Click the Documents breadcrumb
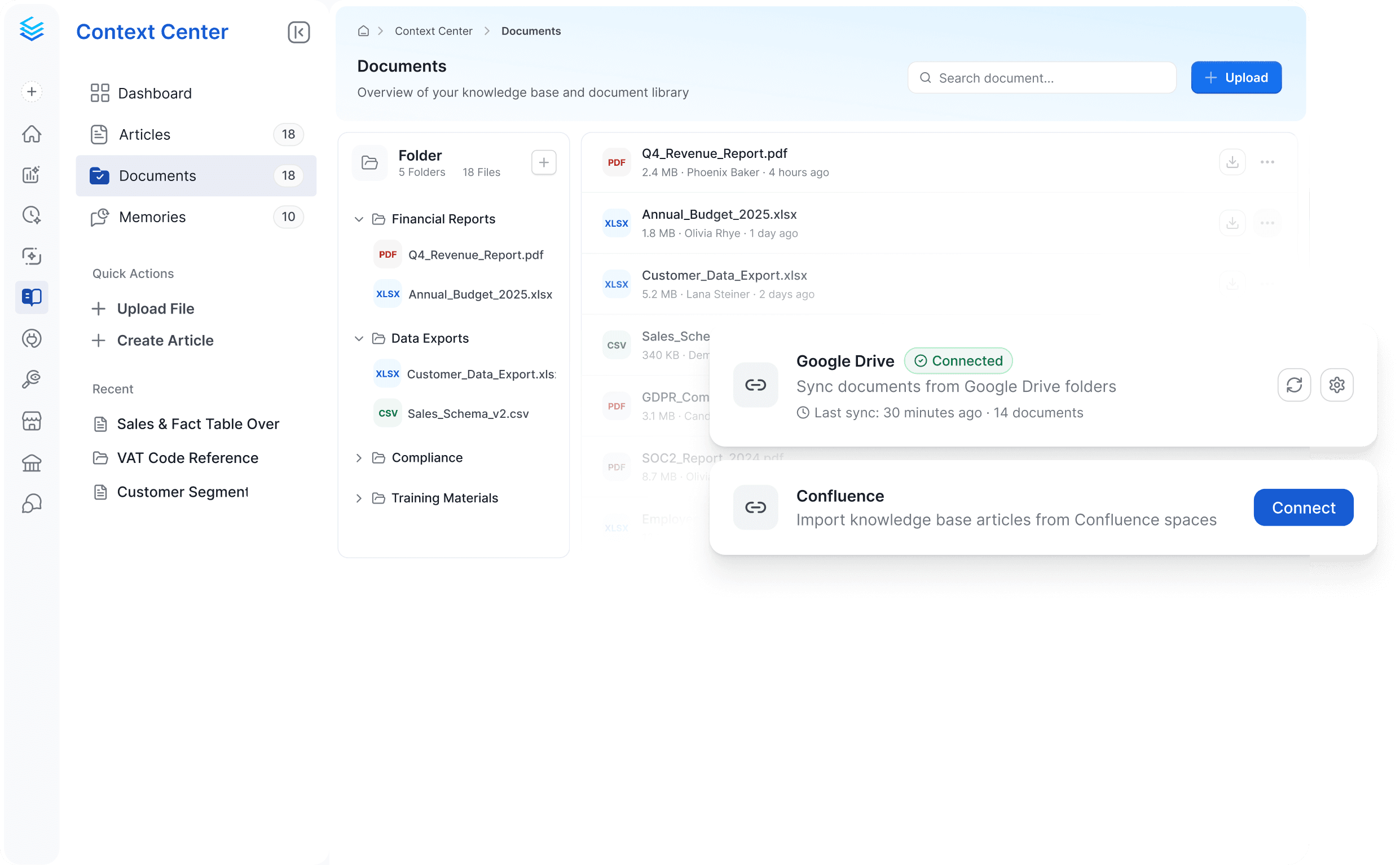This screenshot has height=865, width=1400. pyautogui.click(x=531, y=31)
